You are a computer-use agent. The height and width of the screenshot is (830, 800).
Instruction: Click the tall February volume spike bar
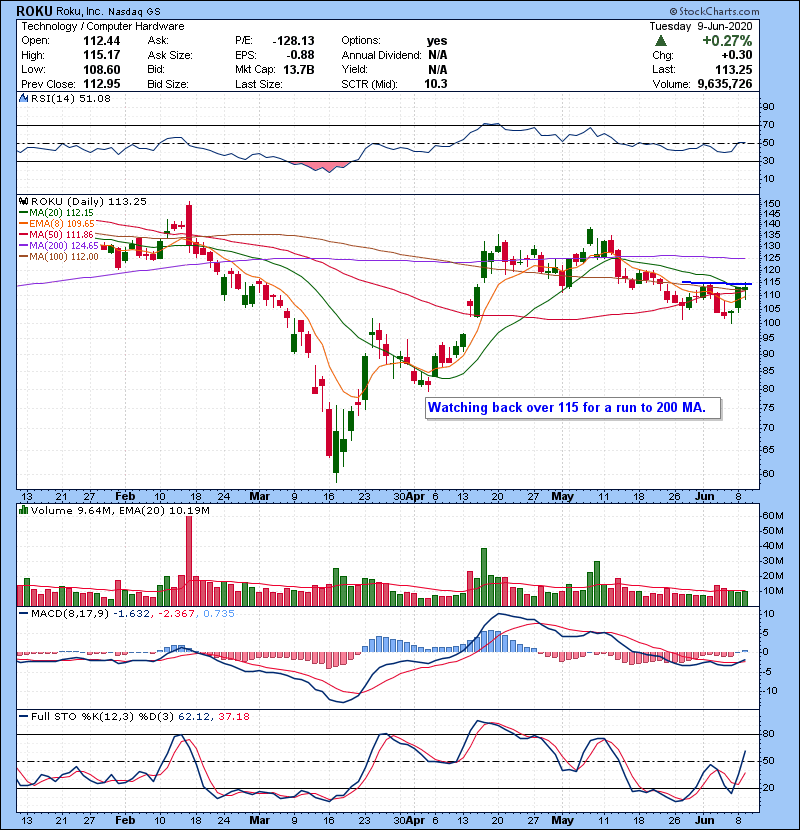click(x=188, y=561)
